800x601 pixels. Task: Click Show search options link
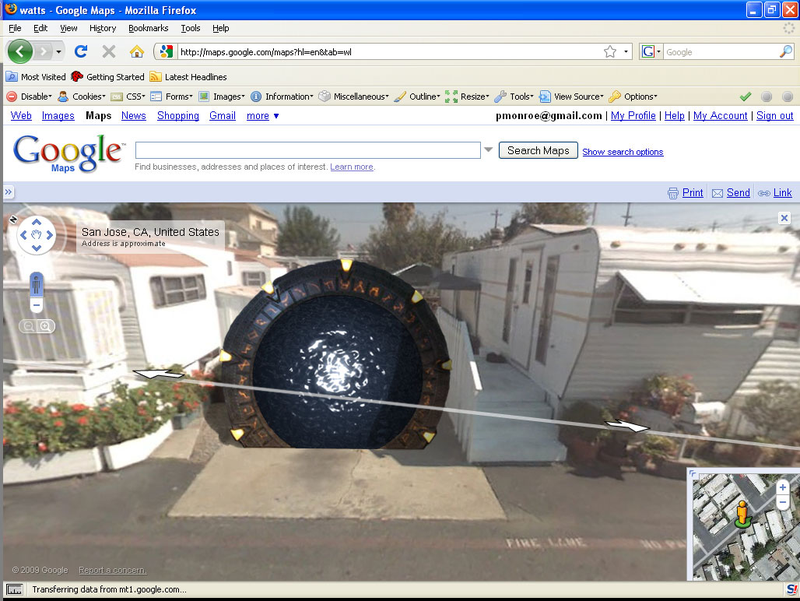tap(622, 152)
